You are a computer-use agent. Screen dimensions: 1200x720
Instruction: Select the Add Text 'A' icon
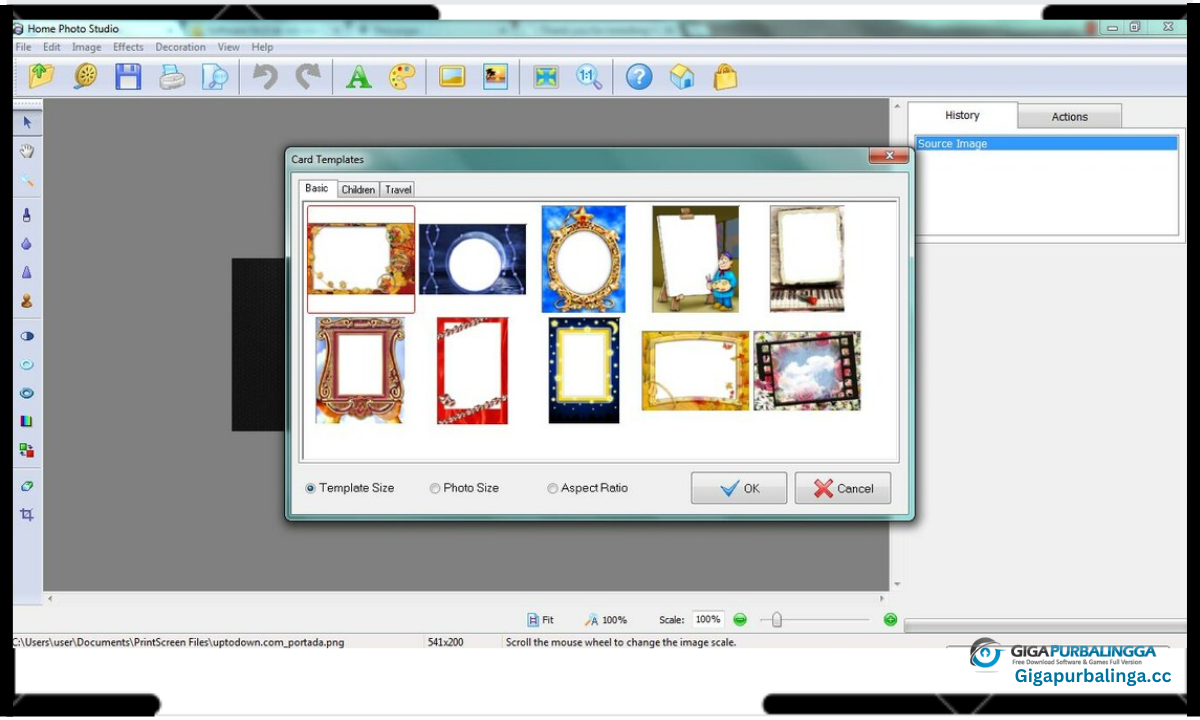(x=359, y=76)
